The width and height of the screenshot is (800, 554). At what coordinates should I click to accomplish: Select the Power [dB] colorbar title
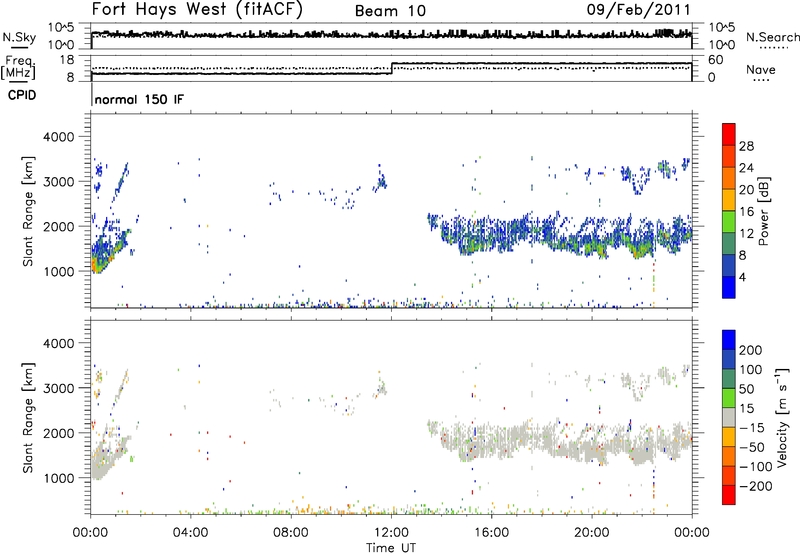point(763,211)
